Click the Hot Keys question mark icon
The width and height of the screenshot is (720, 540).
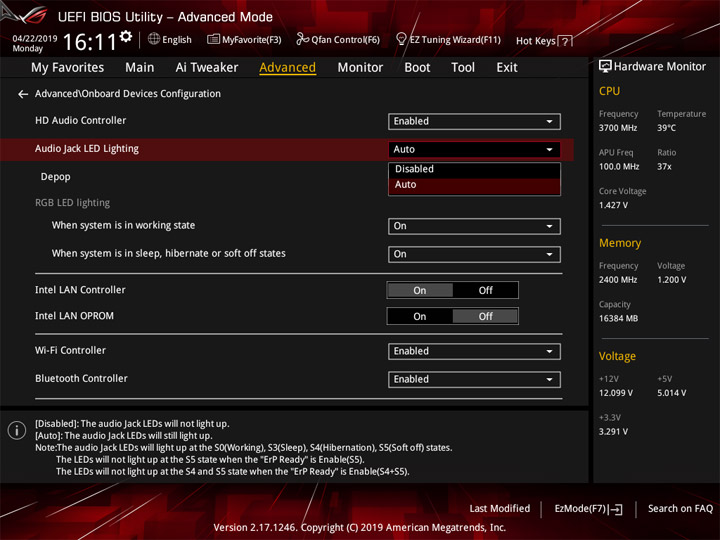pyautogui.click(x=565, y=41)
